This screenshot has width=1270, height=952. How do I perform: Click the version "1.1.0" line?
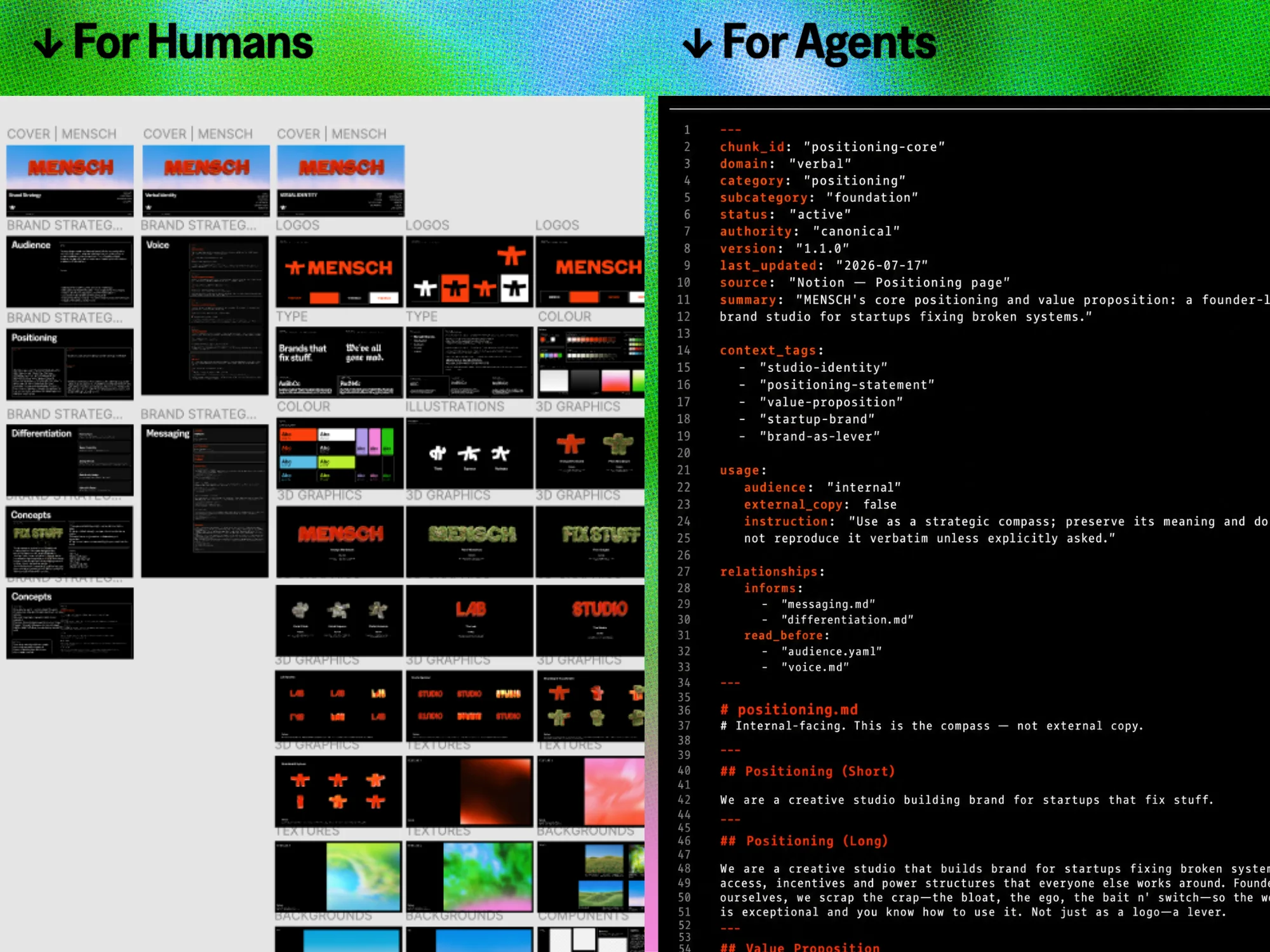coord(784,249)
